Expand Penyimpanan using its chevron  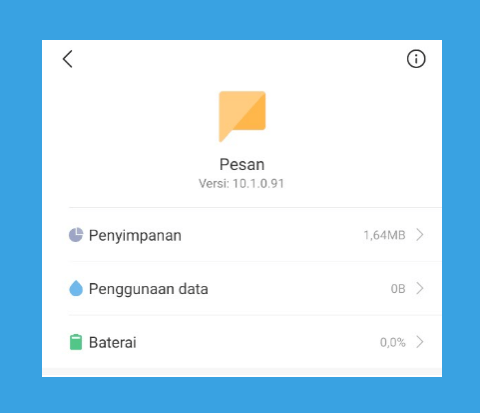(x=420, y=235)
